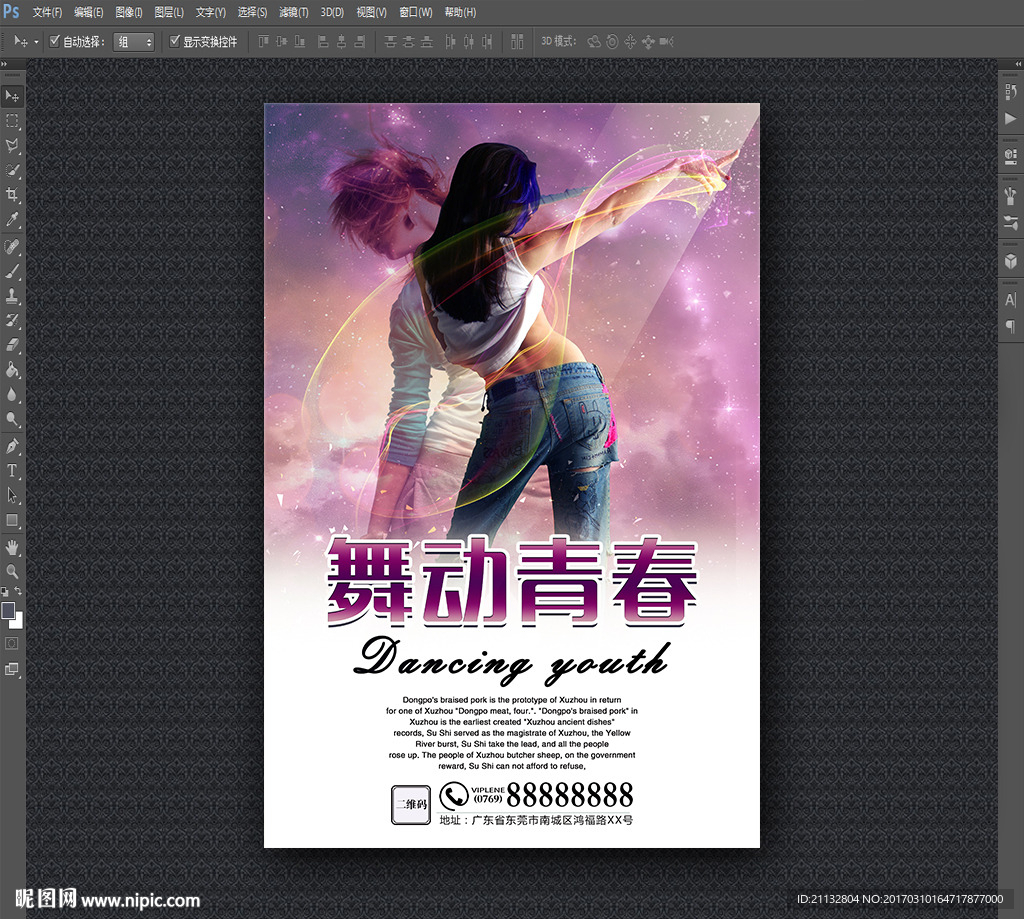
Task: Select the Crop tool
Action: coord(12,195)
